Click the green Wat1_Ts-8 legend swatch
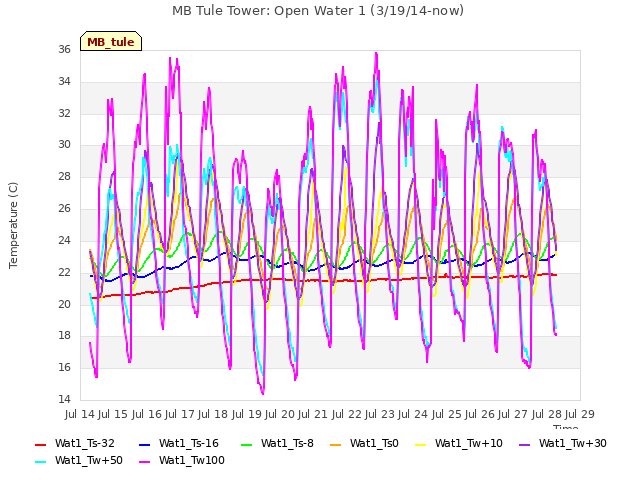 pos(247,444)
